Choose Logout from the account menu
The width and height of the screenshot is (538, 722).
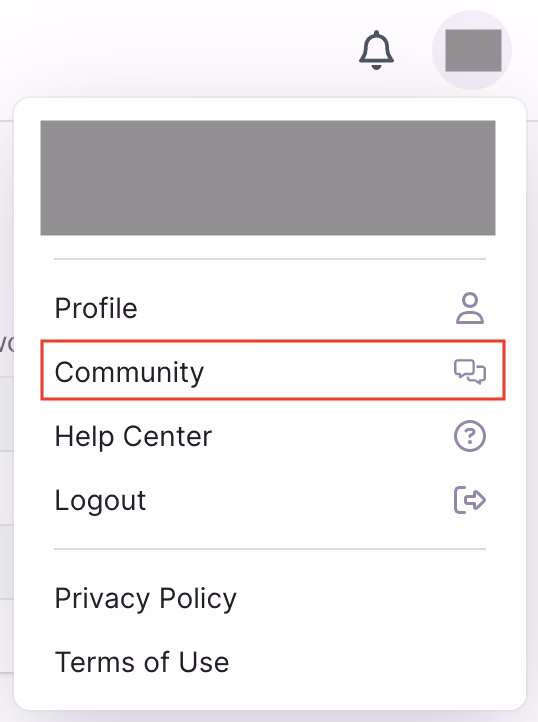point(273,500)
